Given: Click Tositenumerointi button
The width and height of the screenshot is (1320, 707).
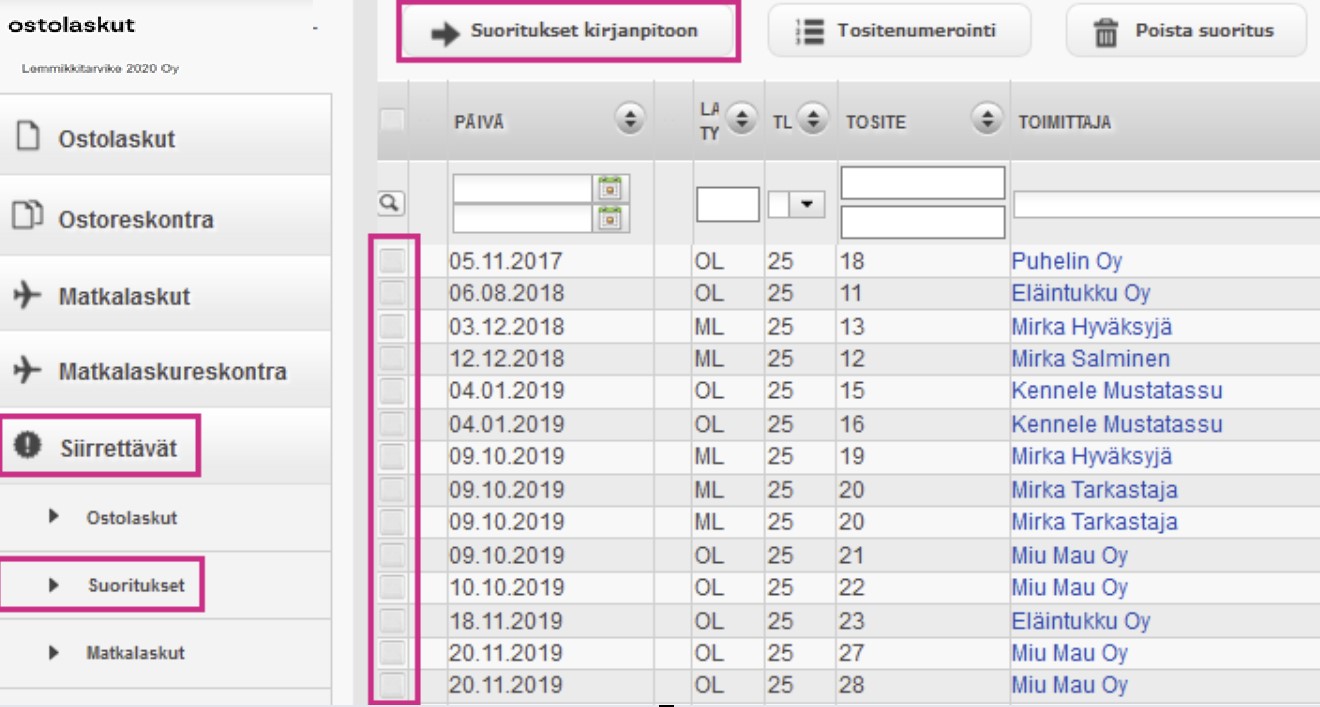Looking at the screenshot, I should 899,31.
